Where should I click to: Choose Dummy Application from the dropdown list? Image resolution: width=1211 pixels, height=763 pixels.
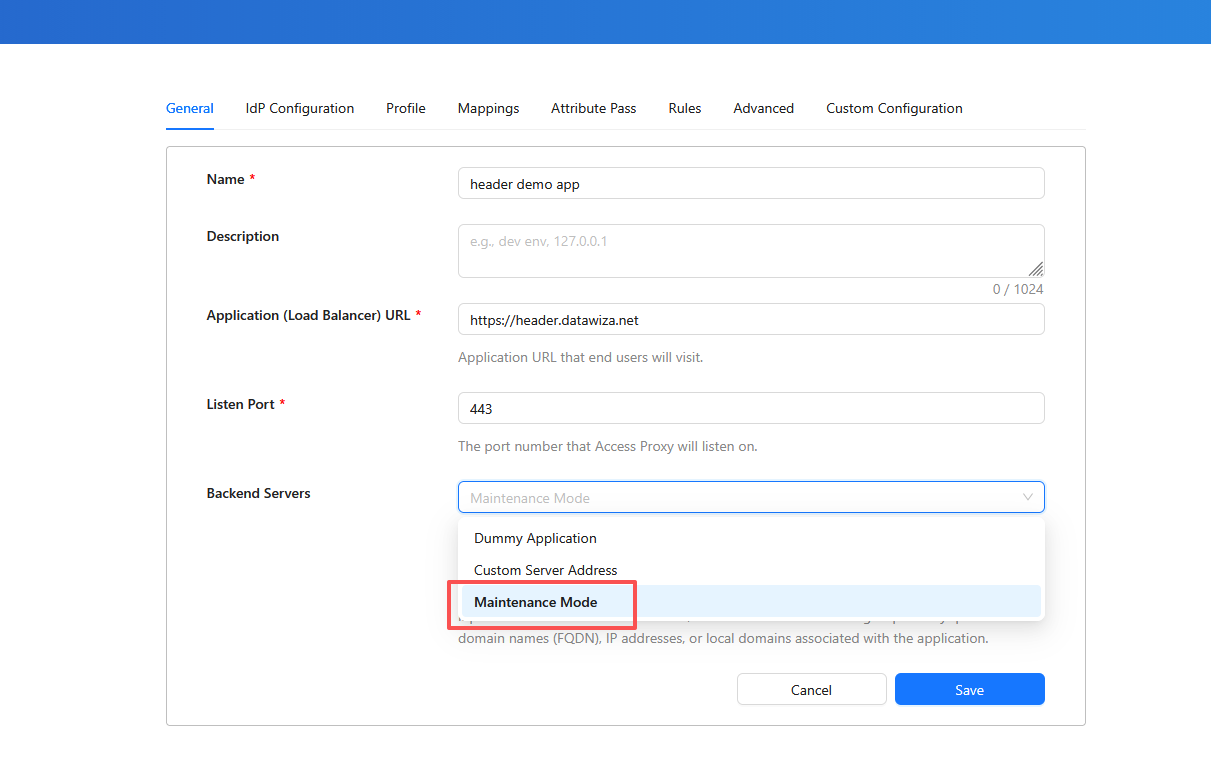535,538
